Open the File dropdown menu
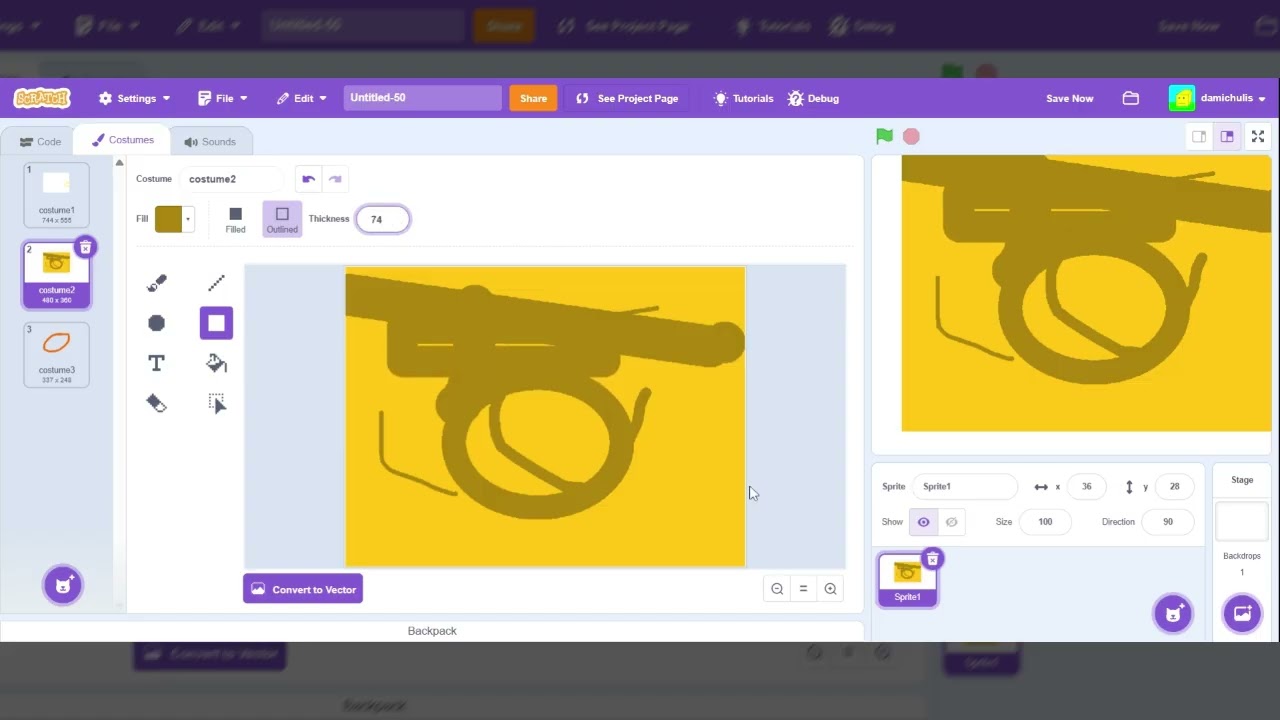Screen dimensions: 1280x720 click(x=223, y=98)
